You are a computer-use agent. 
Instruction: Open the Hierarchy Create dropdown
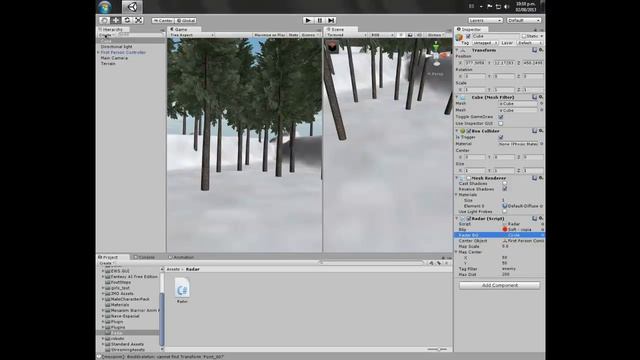click(x=106, y=35)
